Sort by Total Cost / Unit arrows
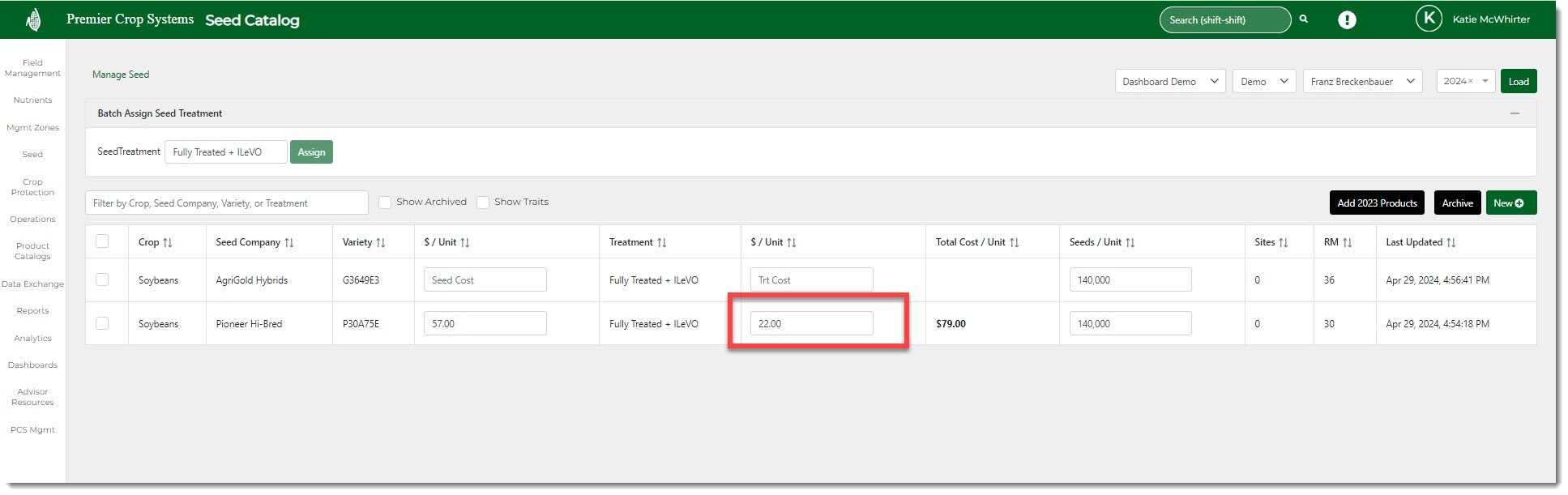1568x495 pixels. point(1014,242)
